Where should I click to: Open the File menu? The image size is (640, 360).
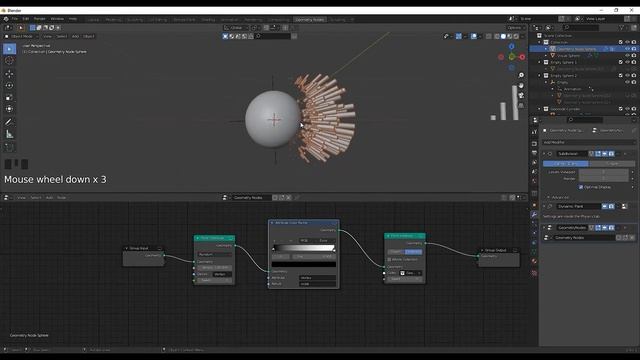(15, 19)
